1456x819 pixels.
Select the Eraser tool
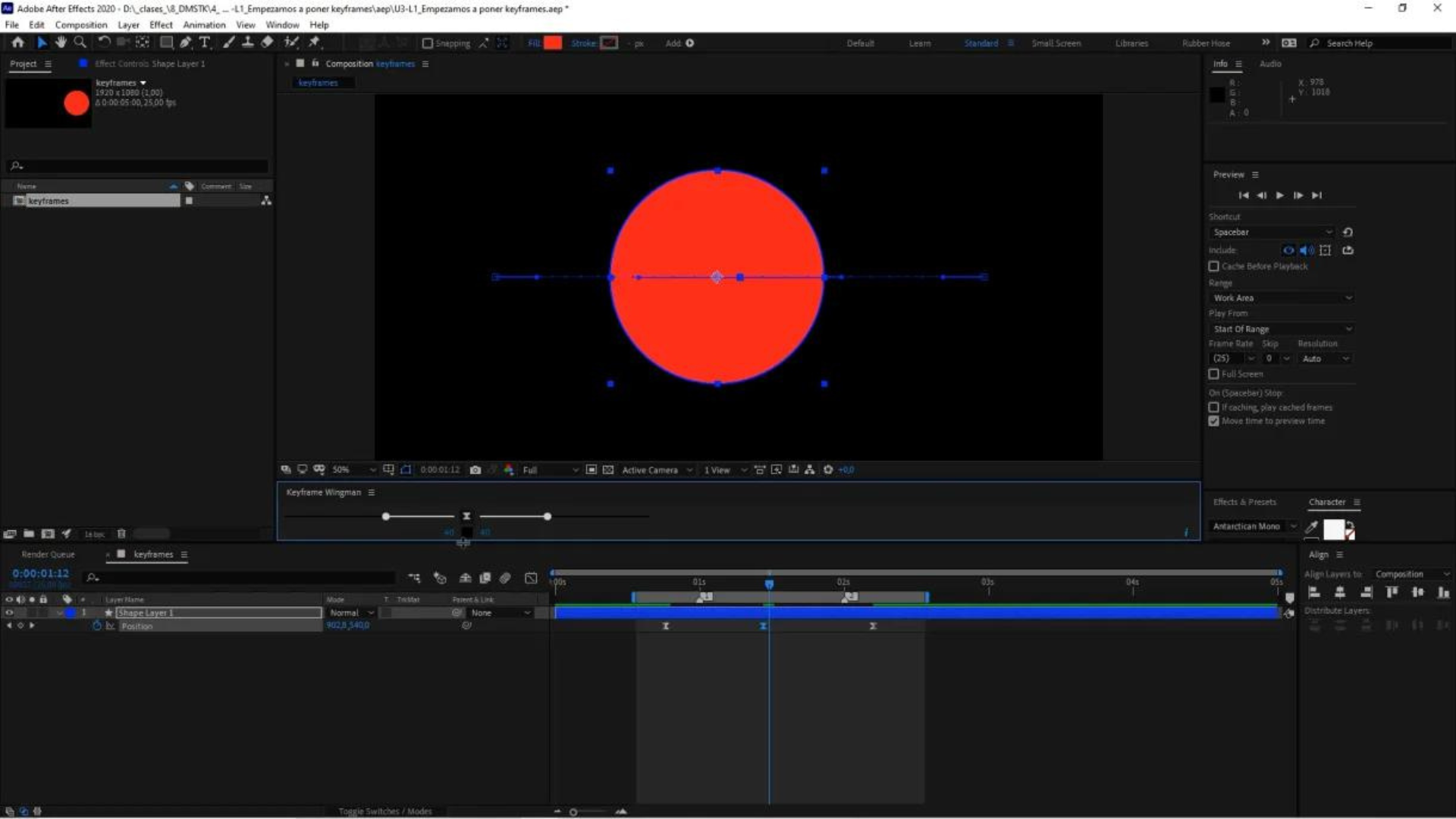[267, 42]
